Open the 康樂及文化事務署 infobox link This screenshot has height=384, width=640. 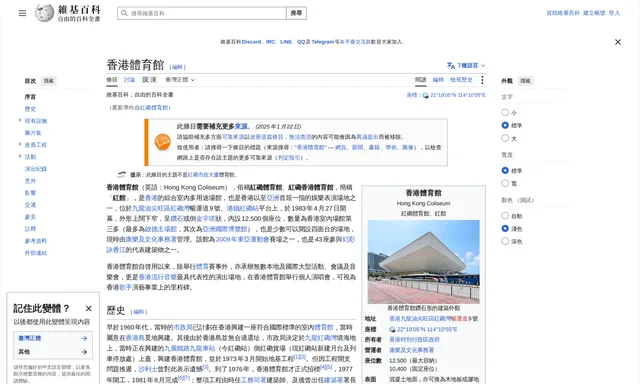[x=411, y=350]
